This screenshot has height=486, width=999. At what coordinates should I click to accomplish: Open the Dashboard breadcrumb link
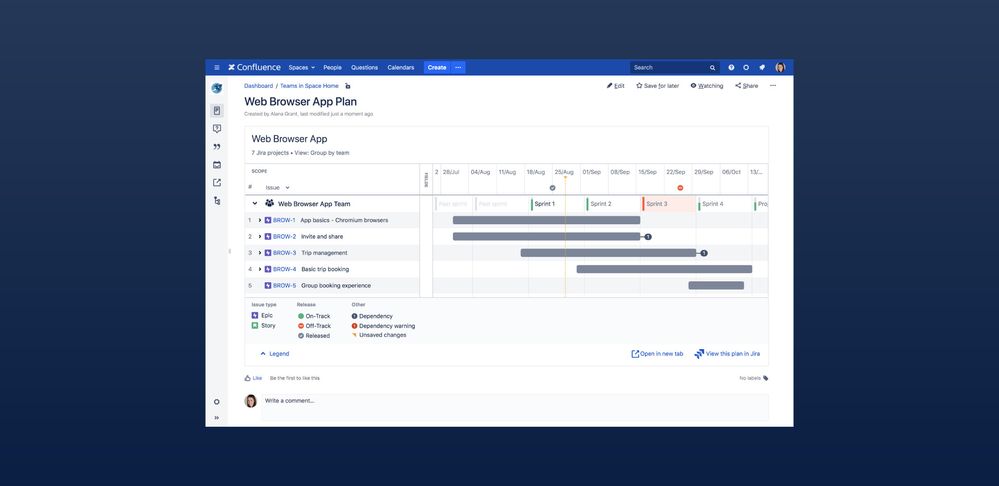[x=258, y=86]
